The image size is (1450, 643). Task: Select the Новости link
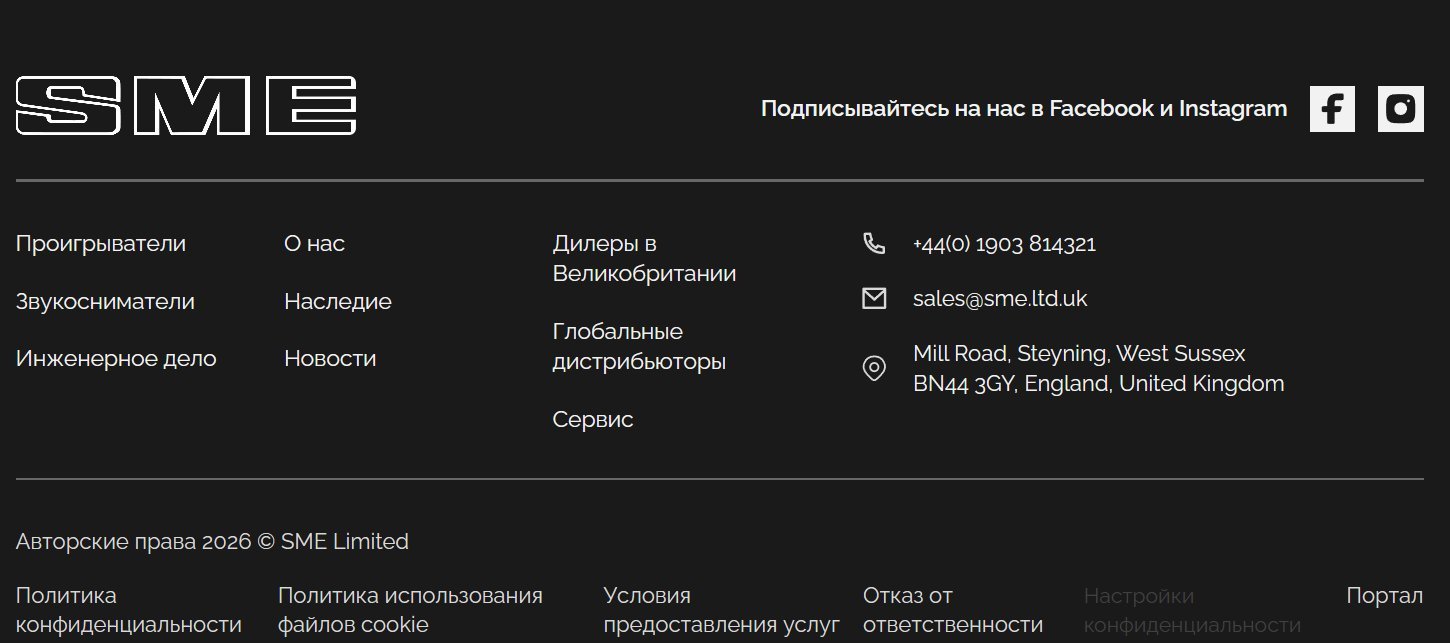[330, 359]
